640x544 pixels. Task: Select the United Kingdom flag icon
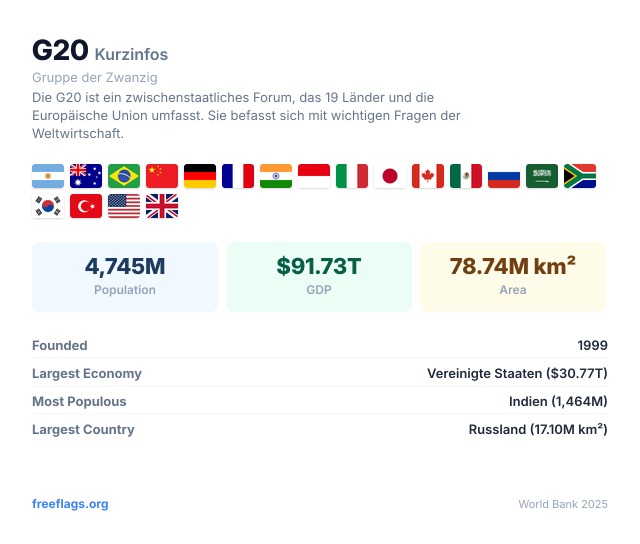(x=162, y=206)
